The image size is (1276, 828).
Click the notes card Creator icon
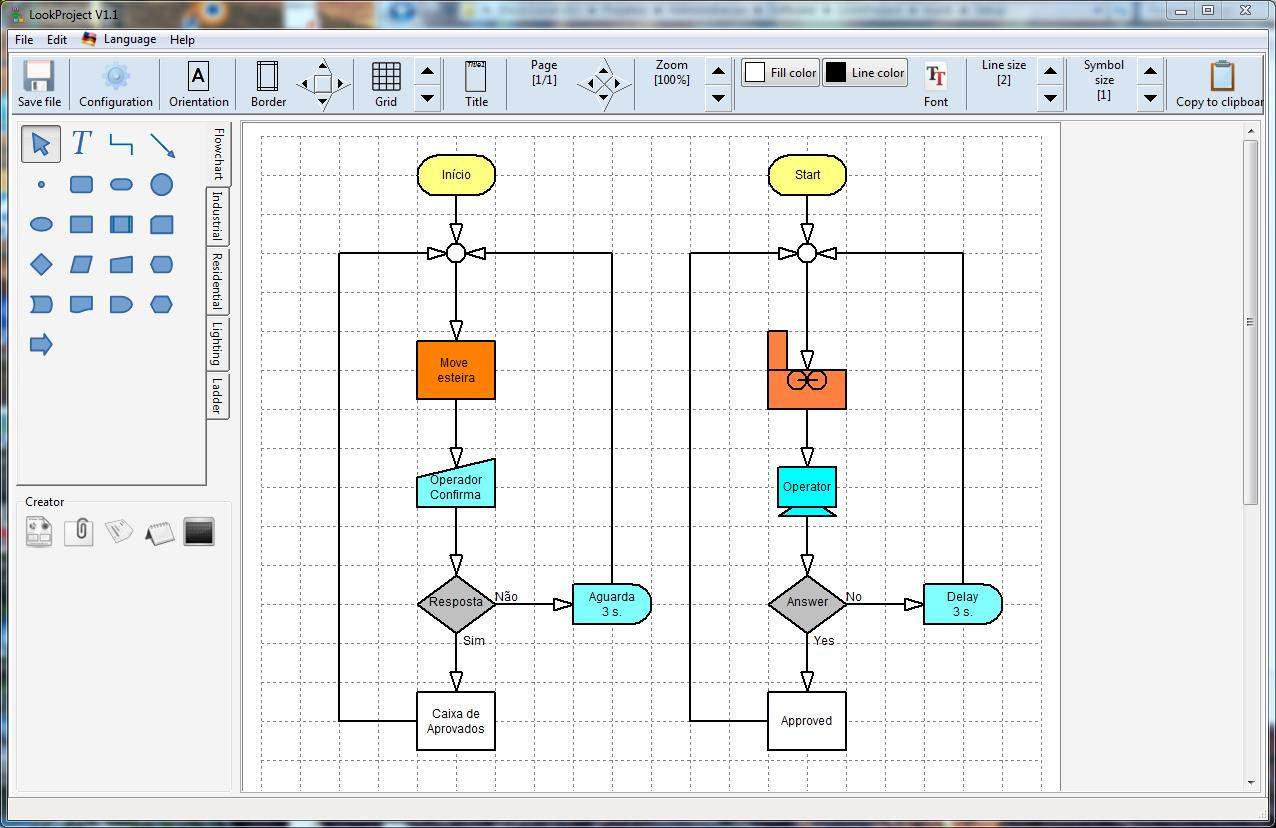[x=119, y=532]
